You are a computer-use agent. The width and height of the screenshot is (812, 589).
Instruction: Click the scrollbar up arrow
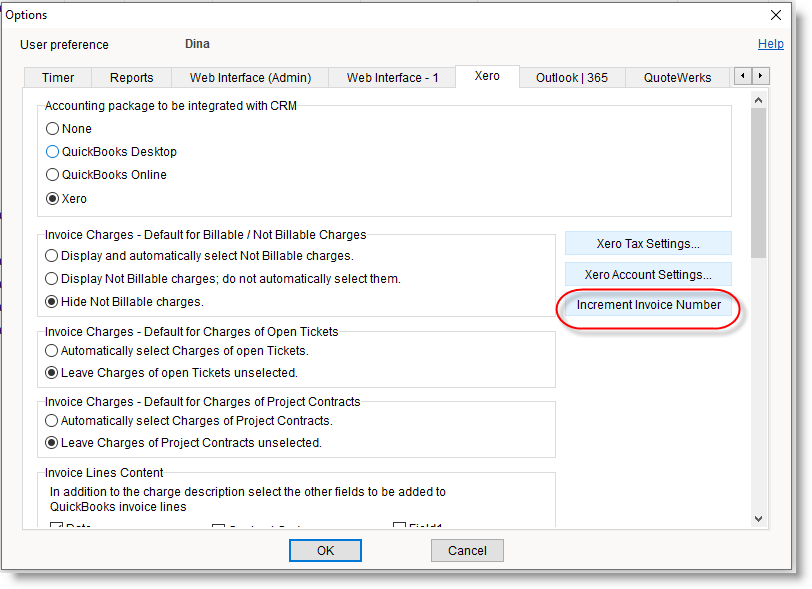tap(758, 99)
